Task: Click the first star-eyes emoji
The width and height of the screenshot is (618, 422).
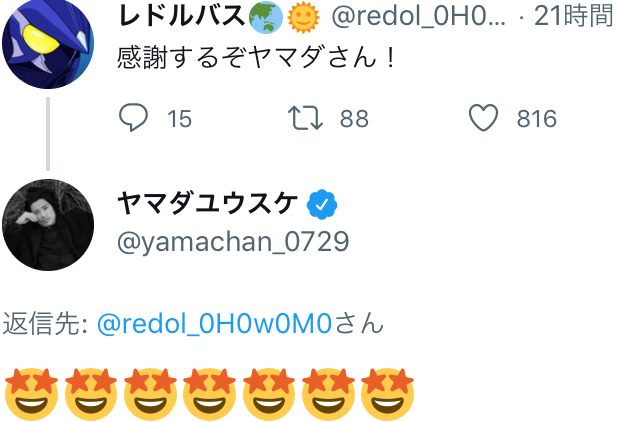Action: (x=31, y=393)
